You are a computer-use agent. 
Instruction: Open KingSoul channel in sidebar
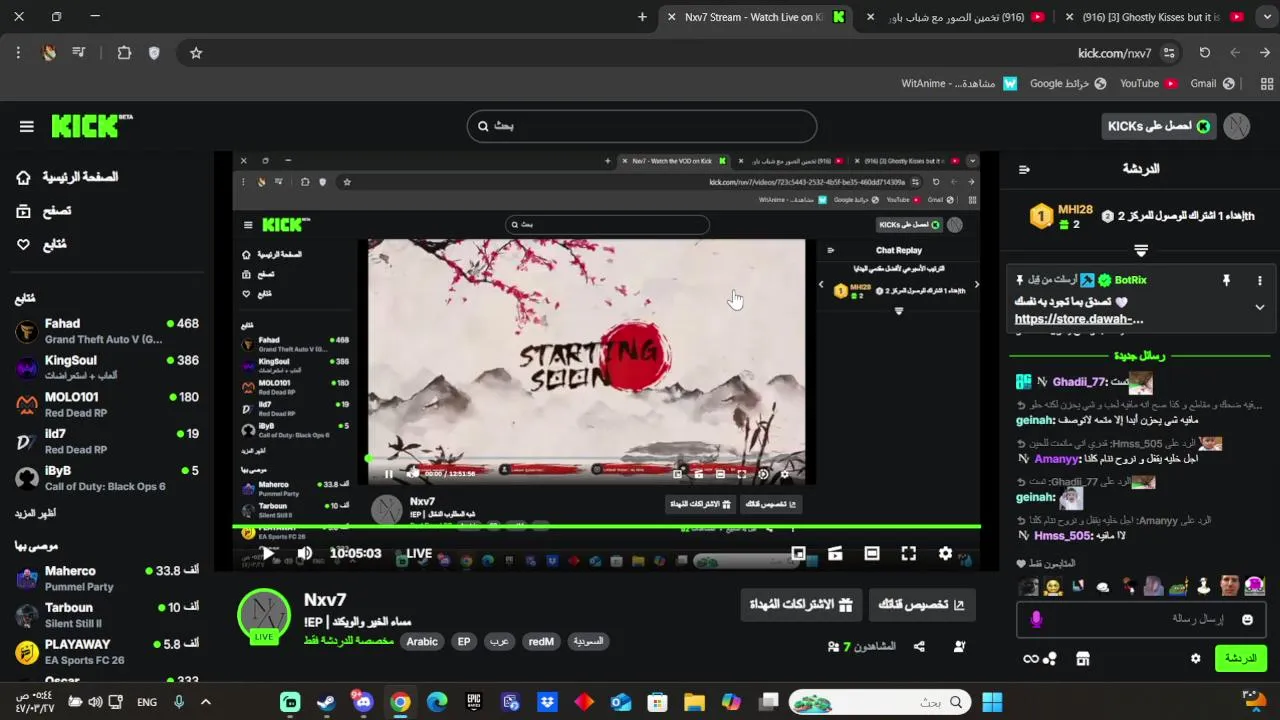point(107,367)
